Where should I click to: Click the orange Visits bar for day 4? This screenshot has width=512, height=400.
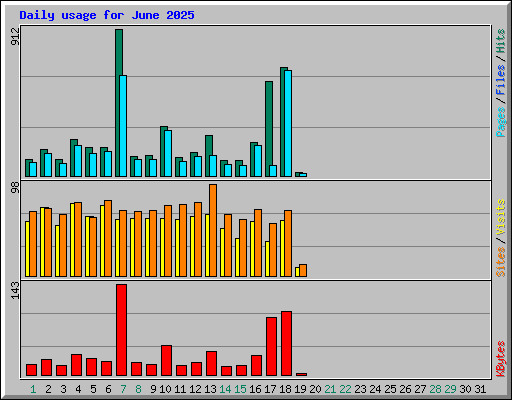pyautogui.click(x=78, y=239)
